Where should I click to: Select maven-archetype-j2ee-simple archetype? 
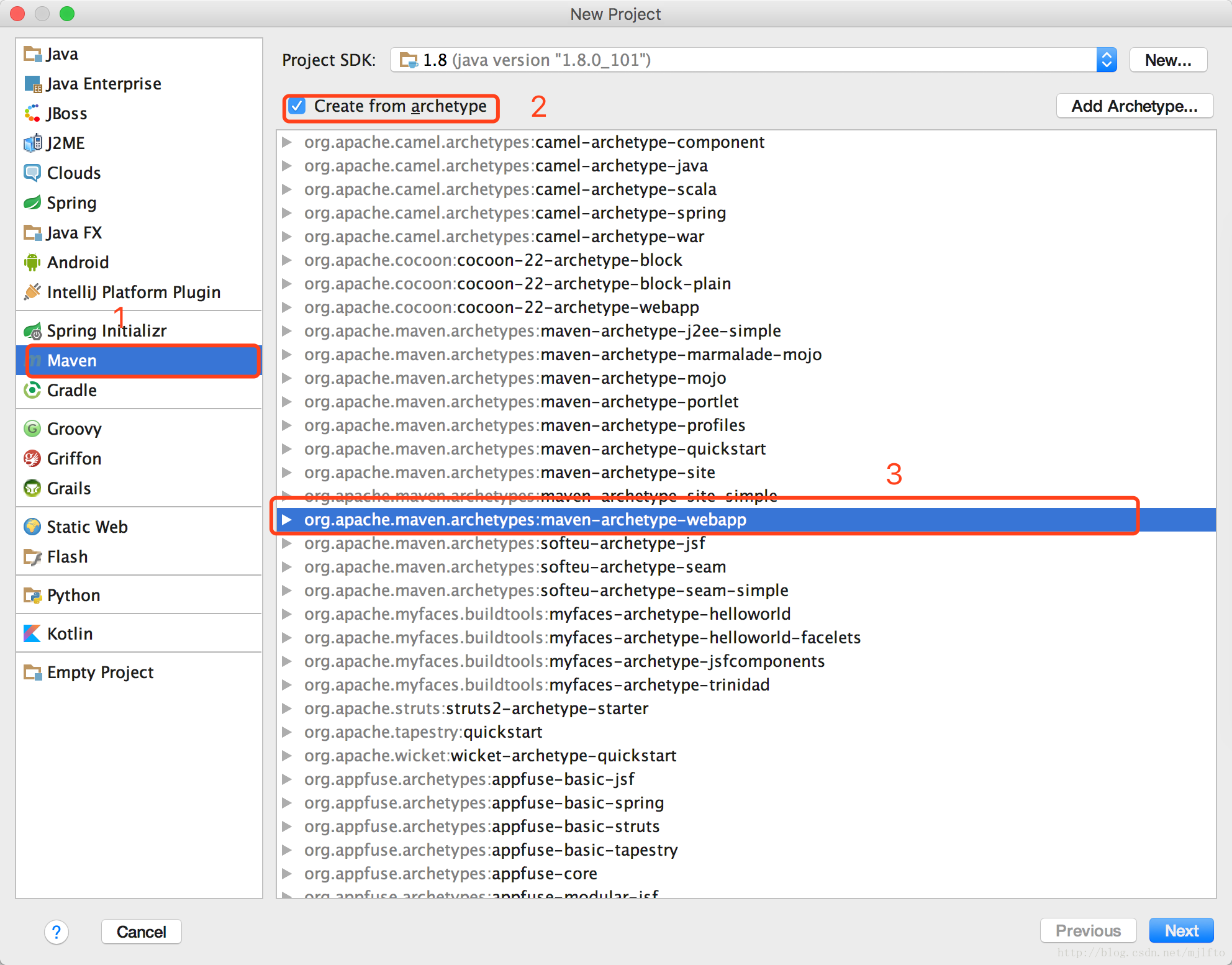746,331
